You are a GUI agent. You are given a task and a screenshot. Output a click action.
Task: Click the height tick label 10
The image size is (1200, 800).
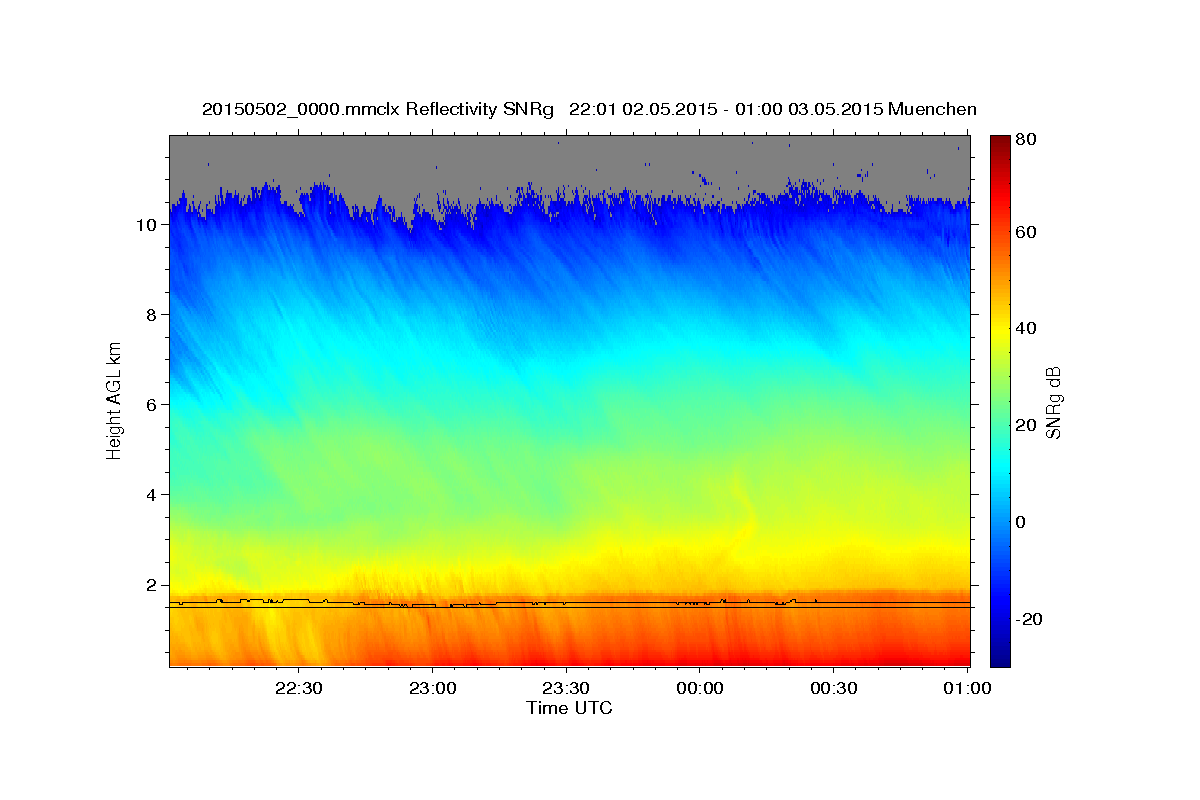coord(149,225)
